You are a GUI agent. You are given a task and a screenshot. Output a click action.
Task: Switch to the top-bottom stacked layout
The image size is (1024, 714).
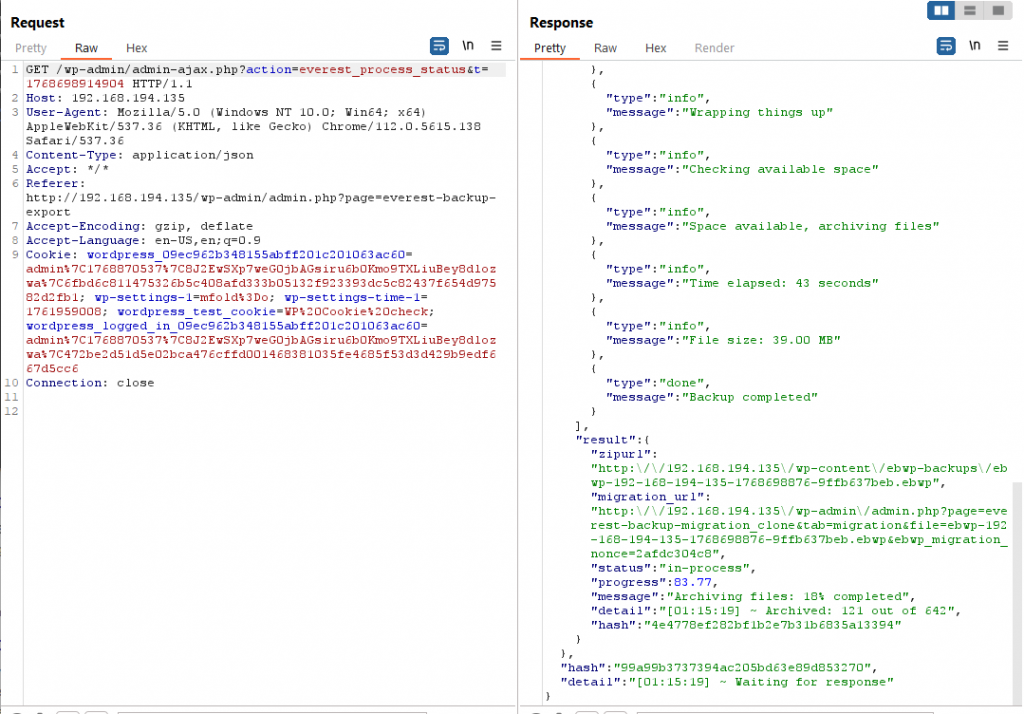click(969, 11)
